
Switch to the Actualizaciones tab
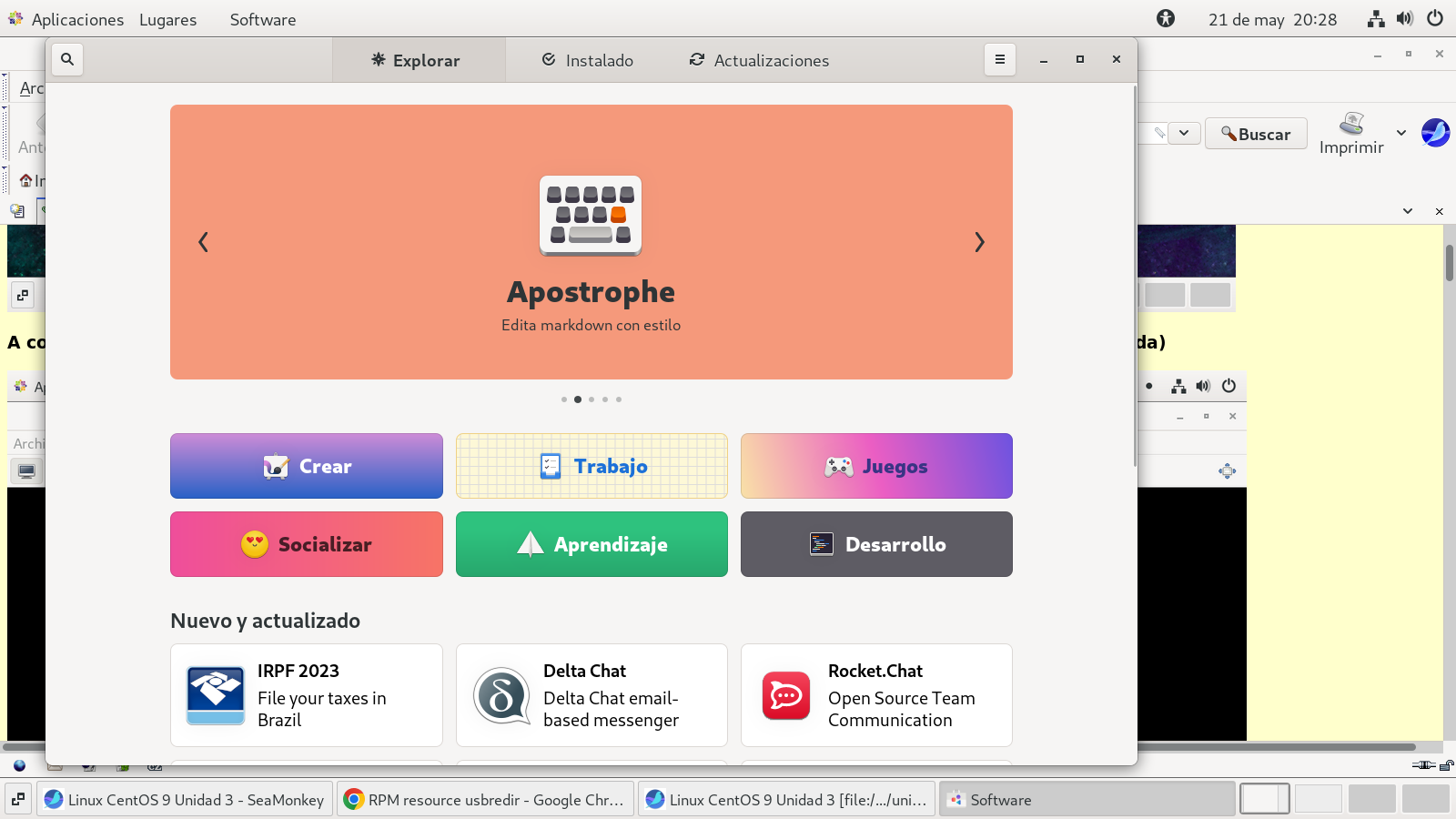coord(759,61)
